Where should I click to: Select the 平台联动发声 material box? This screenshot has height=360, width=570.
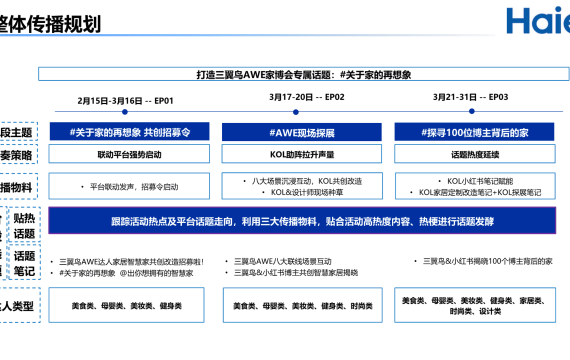coord(129,186)
